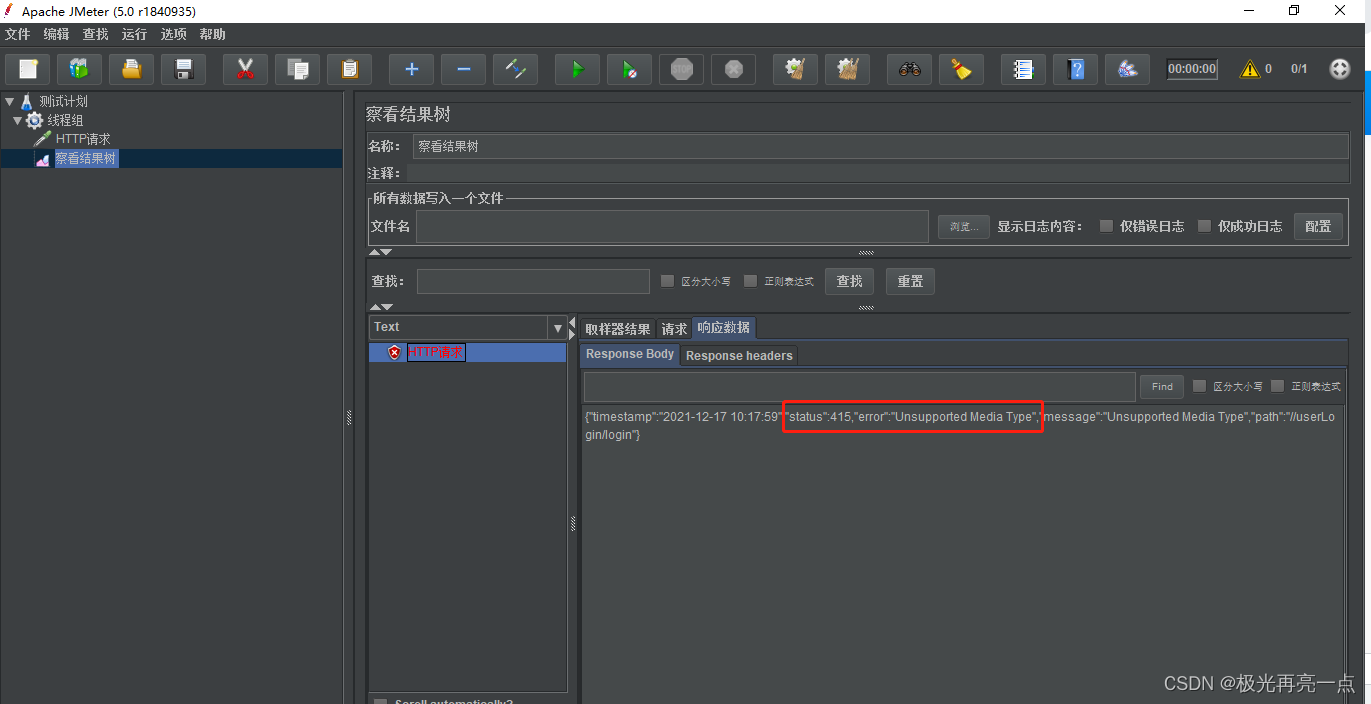Image resolution: width=1371 pixels, height=704 pixels.
Task: Copy the selected element via the toolbar
Action: click(297, 69)
